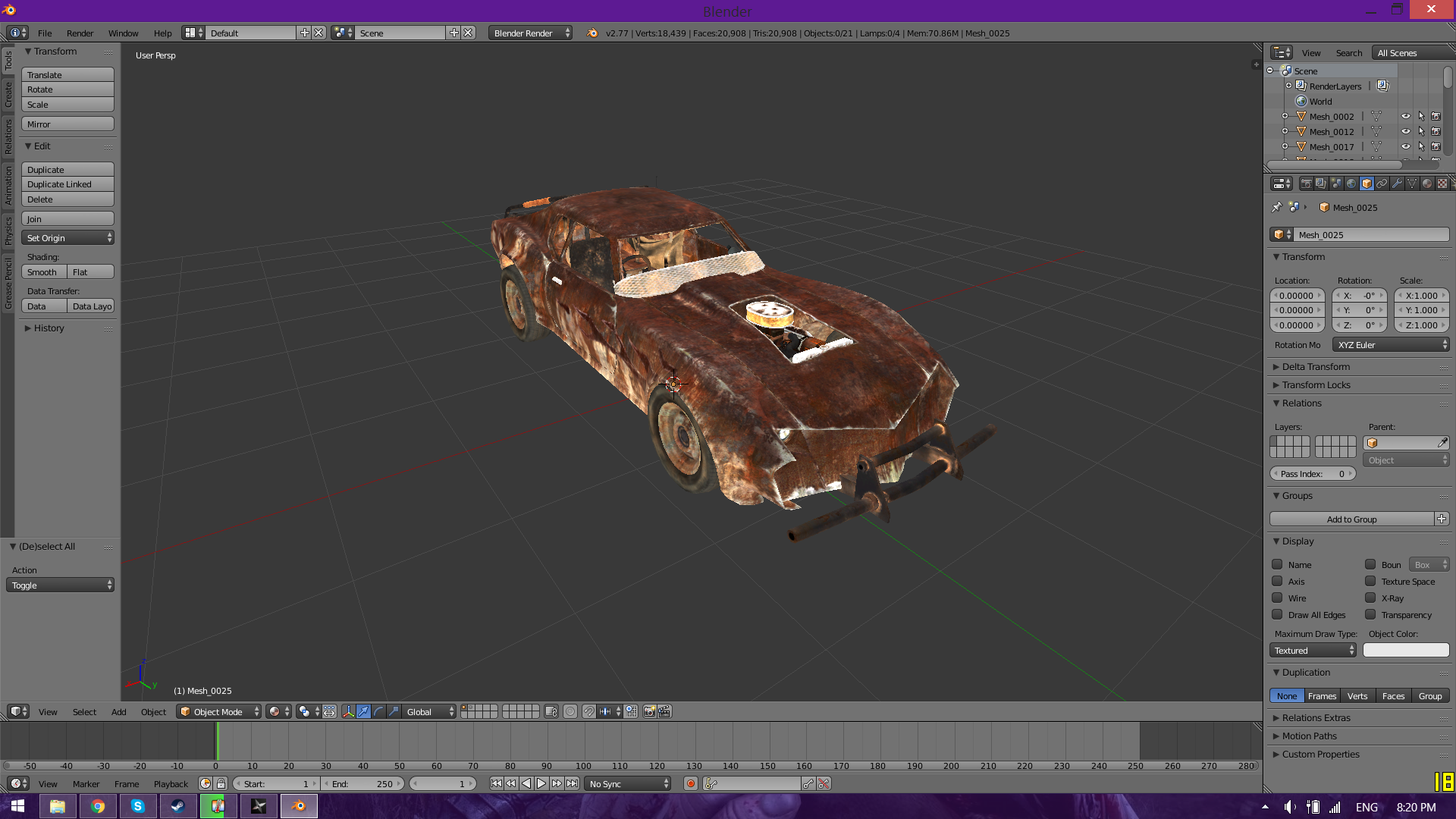1456x819 pixels.
Task: Click the Add to Group button
Action: pos(1351,519)
